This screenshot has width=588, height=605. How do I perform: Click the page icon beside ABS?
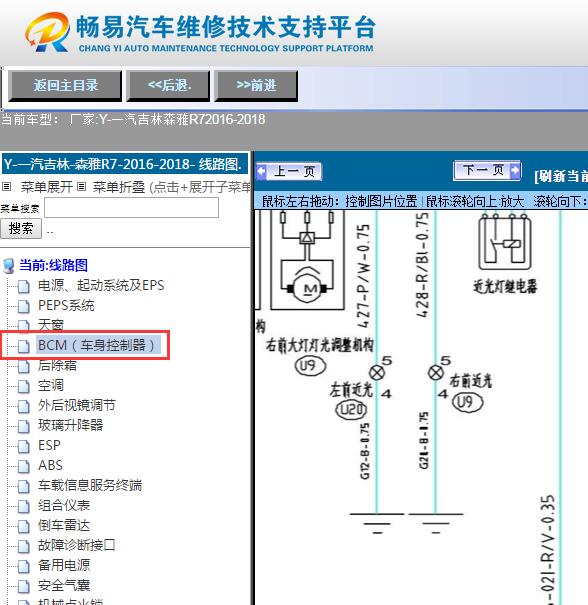pos(24,466)
